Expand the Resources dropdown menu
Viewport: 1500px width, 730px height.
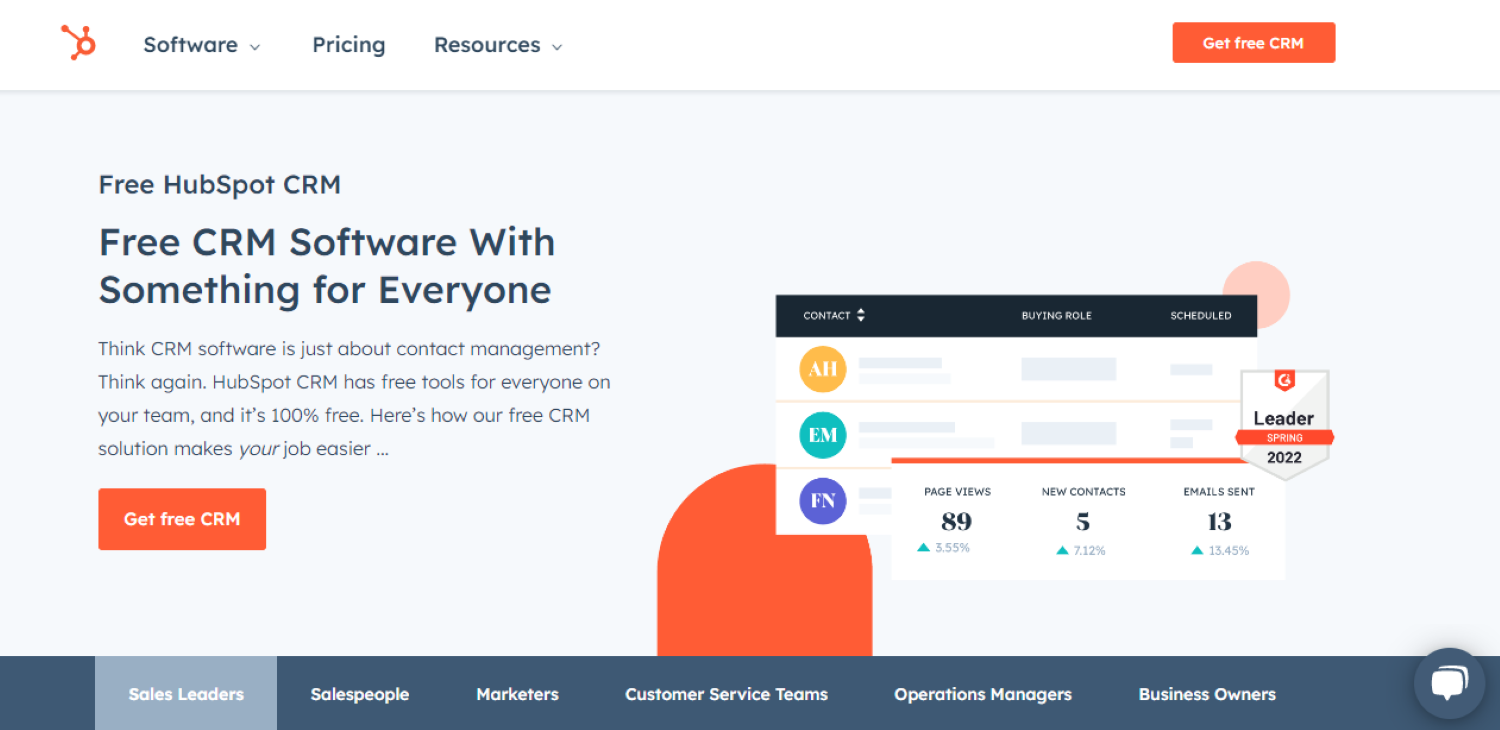click(x=498, y=45)
